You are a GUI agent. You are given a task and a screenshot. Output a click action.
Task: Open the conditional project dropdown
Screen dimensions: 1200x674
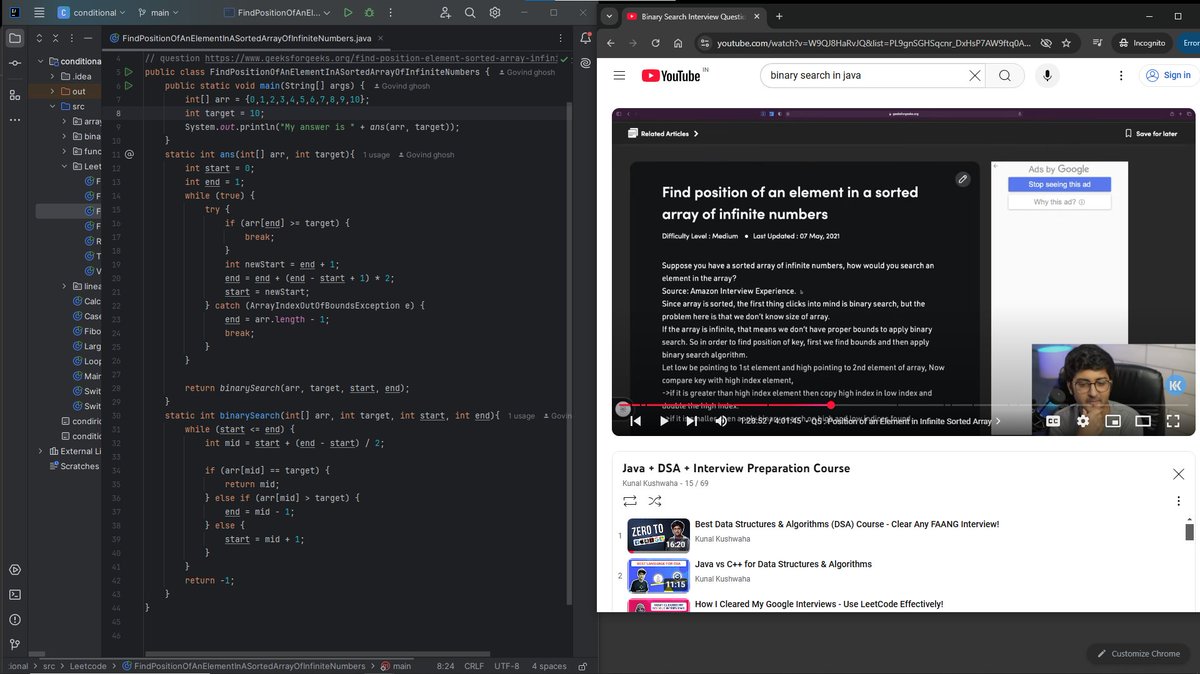tap(92, 13)
